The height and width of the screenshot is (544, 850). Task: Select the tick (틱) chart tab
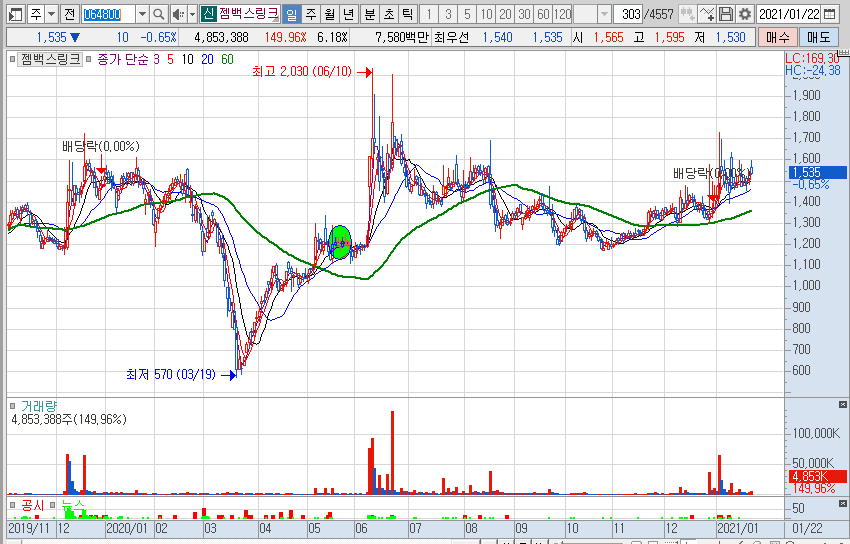(407, 14)
